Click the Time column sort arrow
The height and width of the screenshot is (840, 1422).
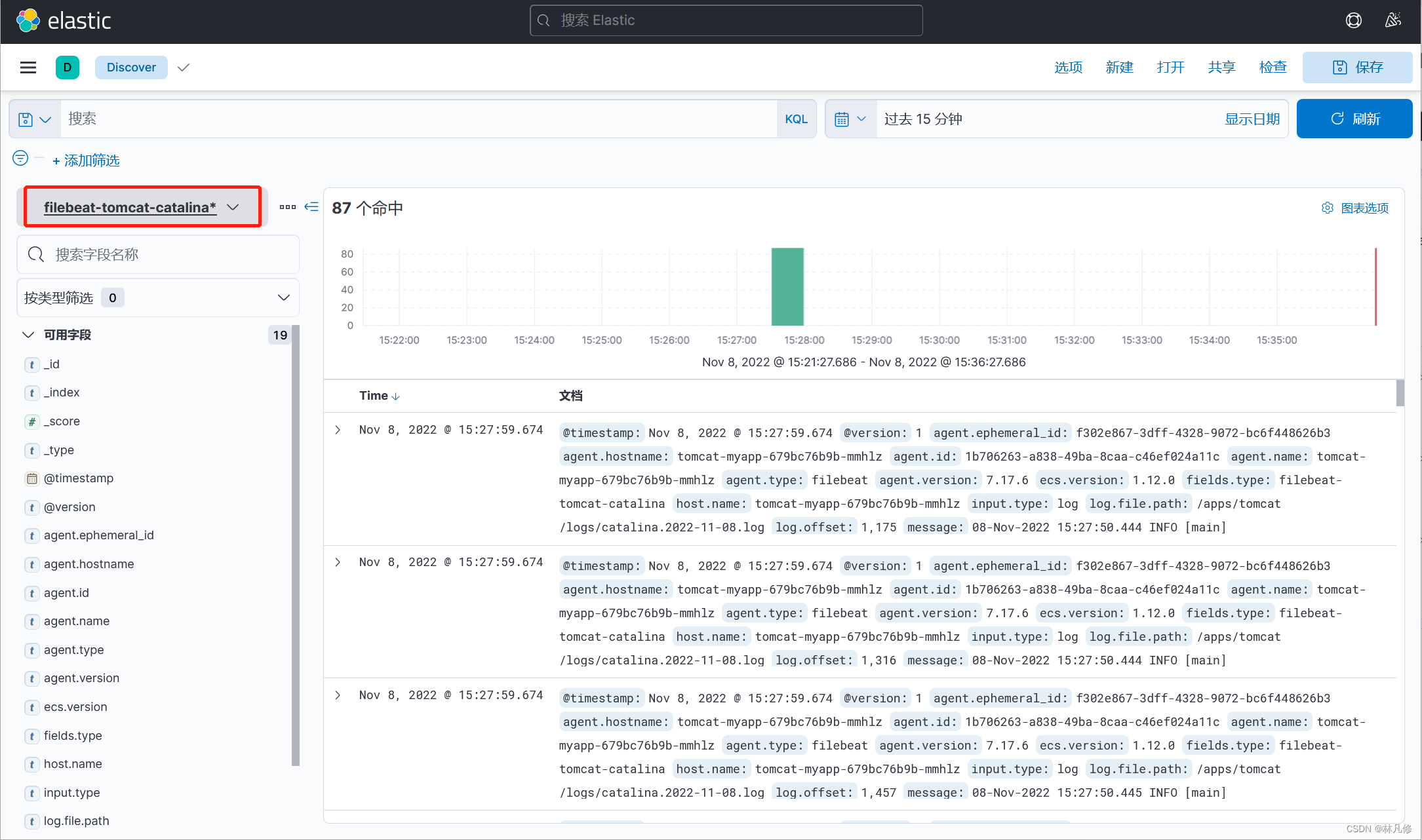click(396, 396)
